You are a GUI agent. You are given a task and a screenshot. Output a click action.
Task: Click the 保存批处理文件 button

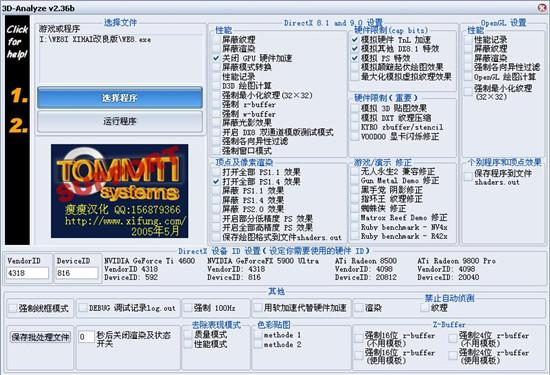click(x=41, y=337)
